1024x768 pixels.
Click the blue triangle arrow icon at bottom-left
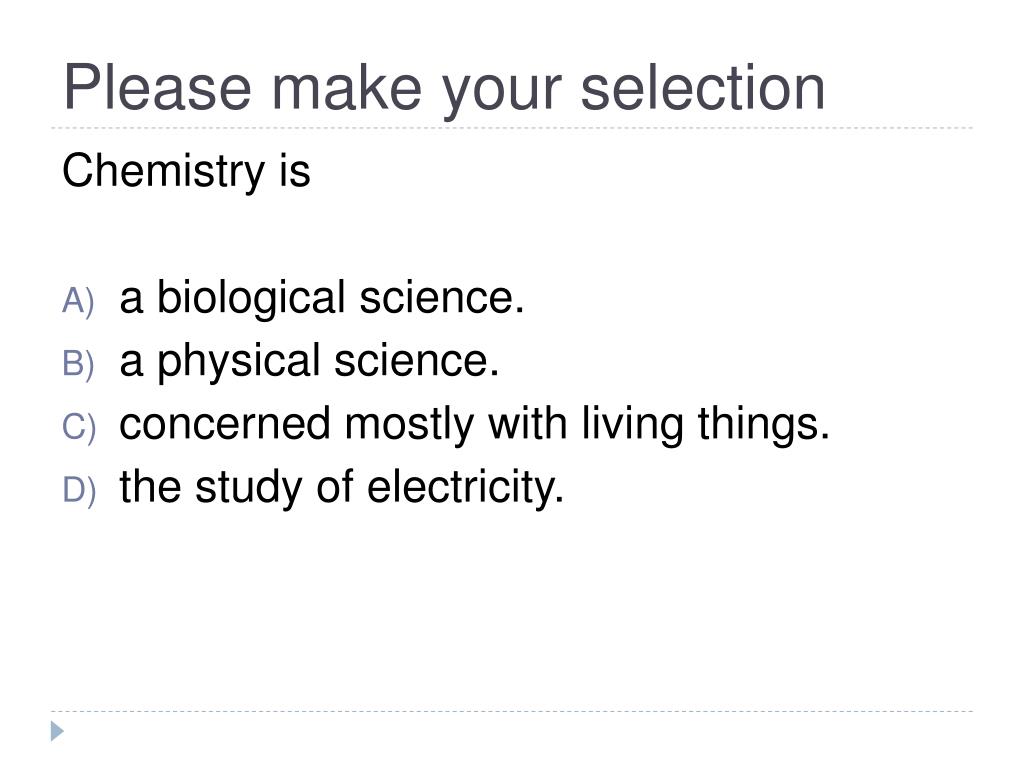(57, 731)
